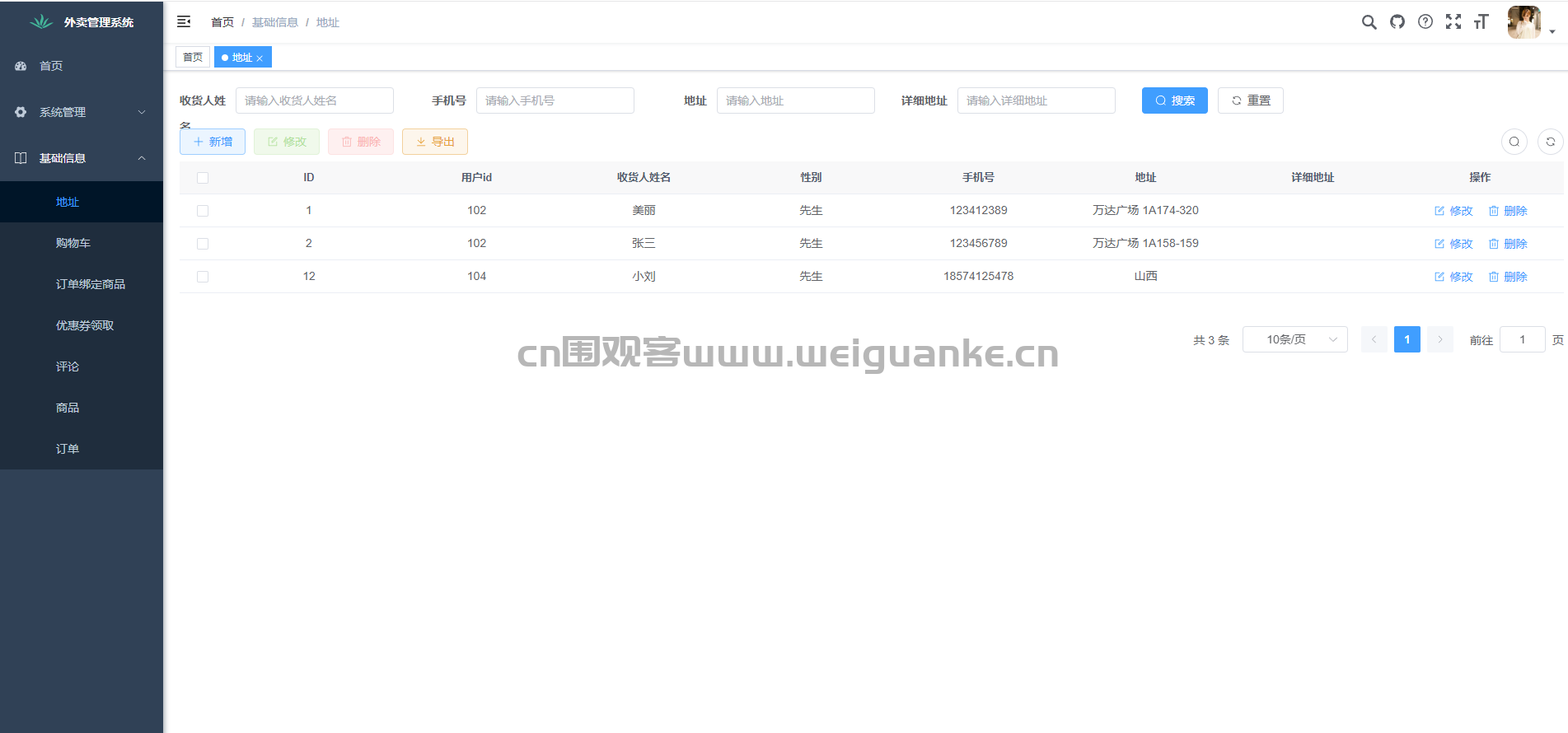This screenshot has width=1568, height=733.
Task: Open the header search magnifier icon
Action: (x=1369, y=22)
